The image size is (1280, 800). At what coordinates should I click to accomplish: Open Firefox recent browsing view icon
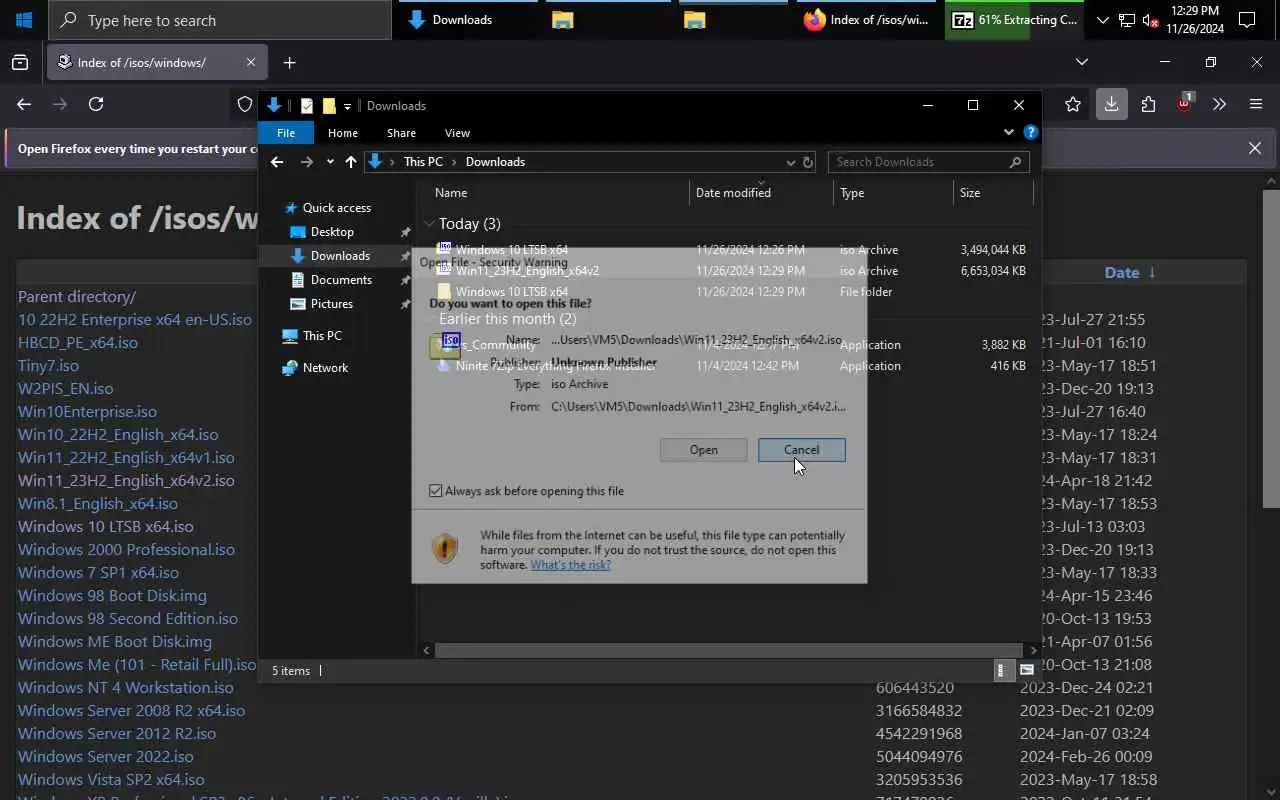click(20, 62)
